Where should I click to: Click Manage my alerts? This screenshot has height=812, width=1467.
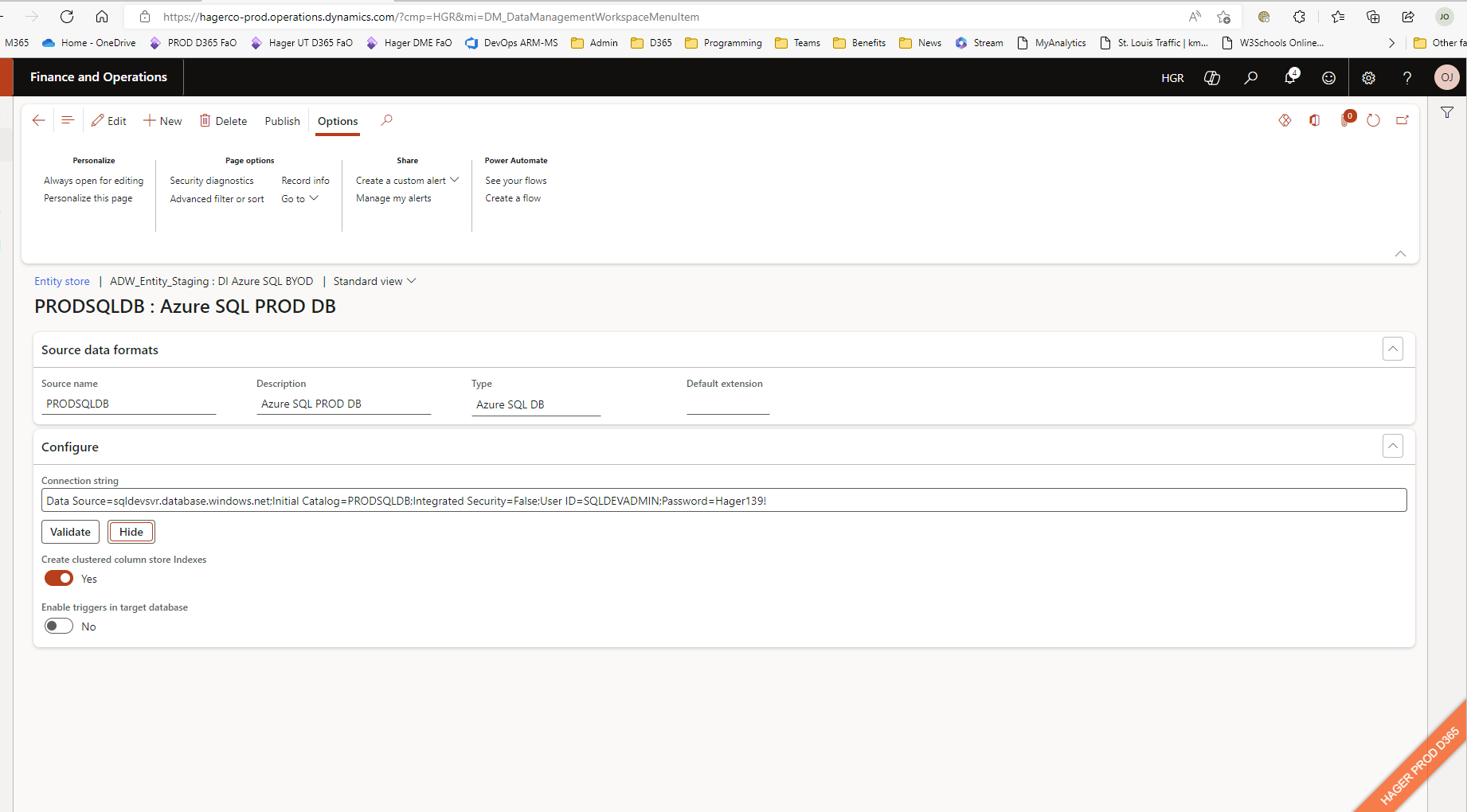tap(393, 198)
